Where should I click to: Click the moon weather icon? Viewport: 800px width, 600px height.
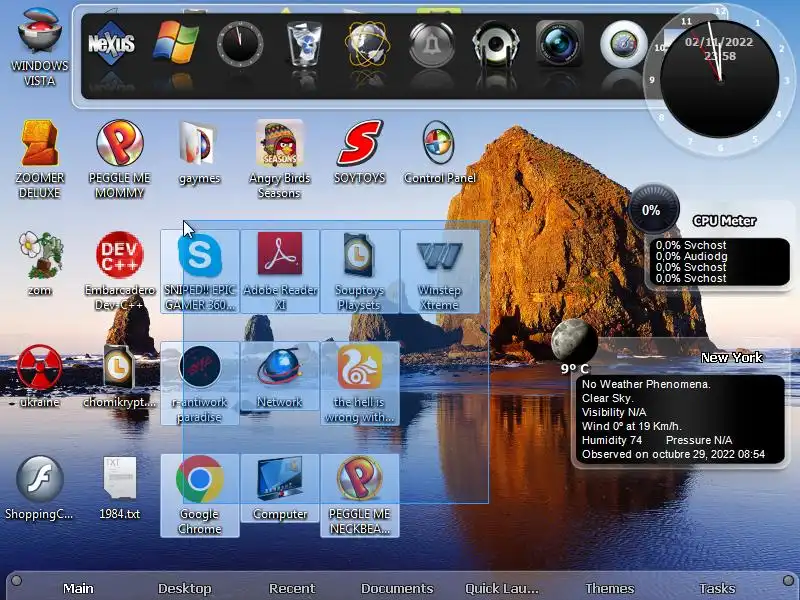click(x=573, y=341)
